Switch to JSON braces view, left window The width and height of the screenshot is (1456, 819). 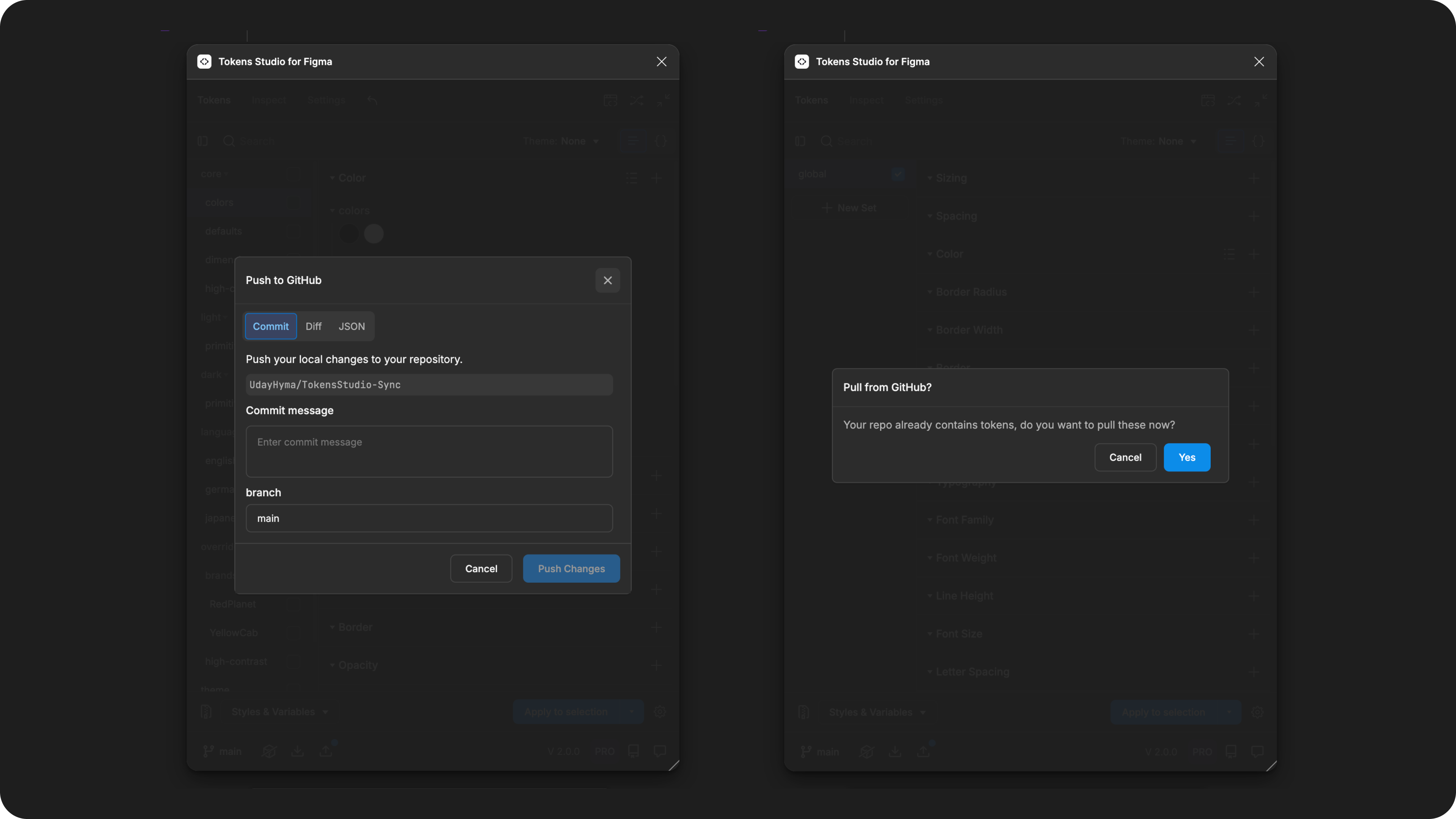(661, 141)
